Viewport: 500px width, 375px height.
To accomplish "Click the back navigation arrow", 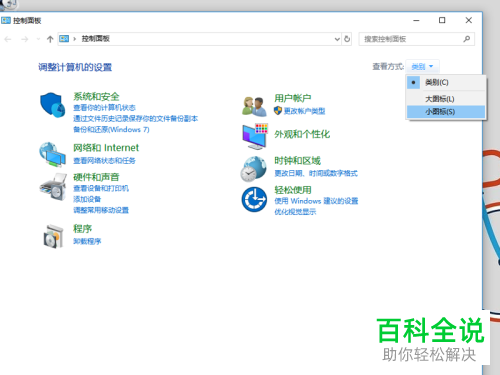I will tap(8, 39).
